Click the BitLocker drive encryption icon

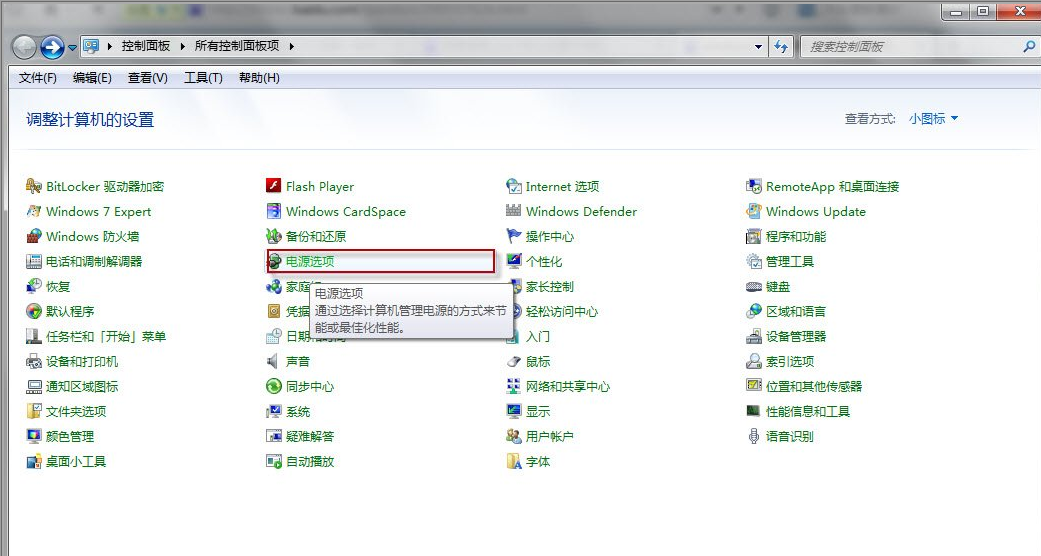click(x=34, y=186)
